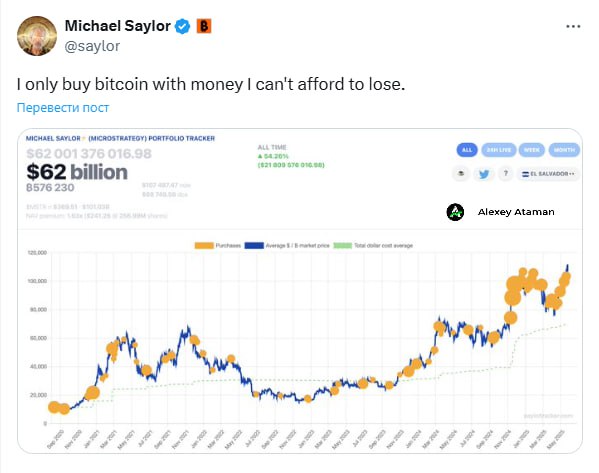
Task: Click the orange B affiliate badge
Action: pyautogui.click(x=204, y=26)
